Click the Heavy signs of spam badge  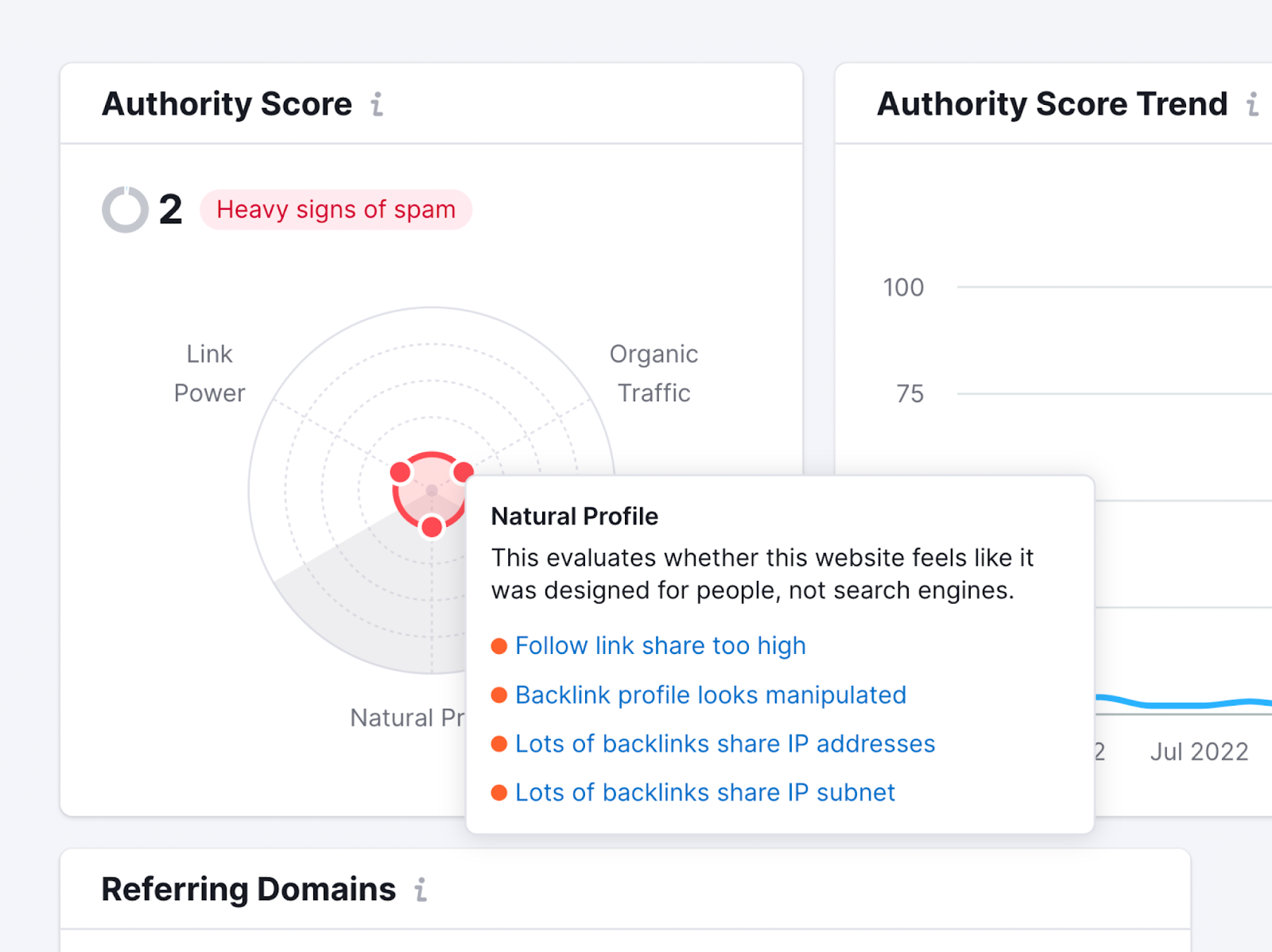click(x=335, y=209)
